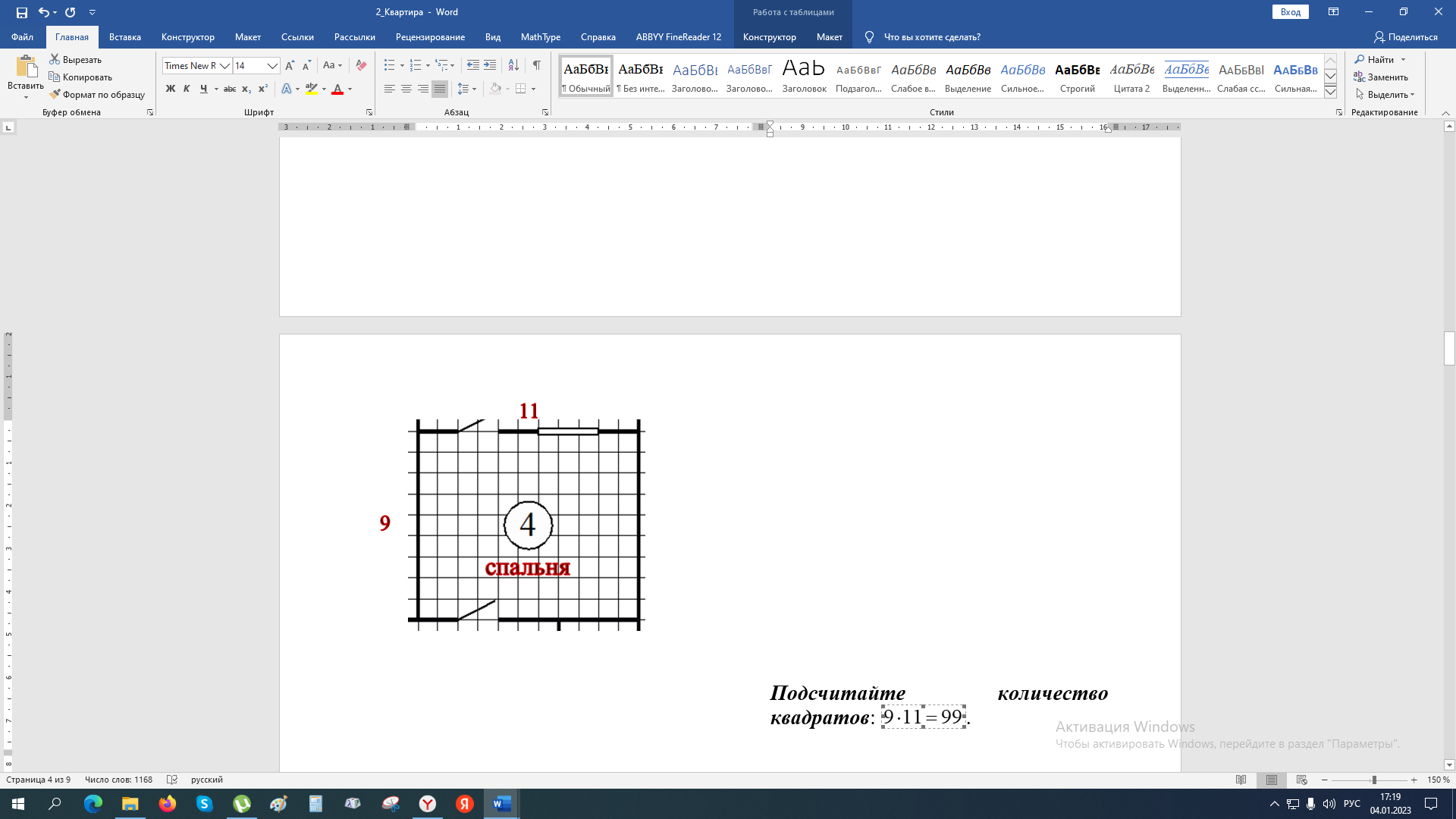1456x819 pixels.
Task: Toggle superscript formatting
Action: (x=263, y=89)
